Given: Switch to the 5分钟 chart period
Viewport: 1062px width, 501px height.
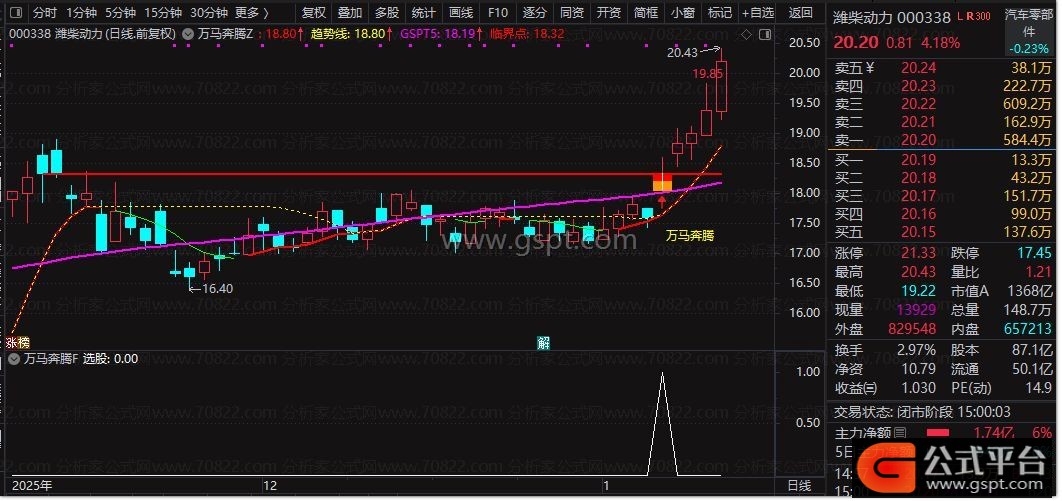Looking at the screenshot, I should pos(120,12).
